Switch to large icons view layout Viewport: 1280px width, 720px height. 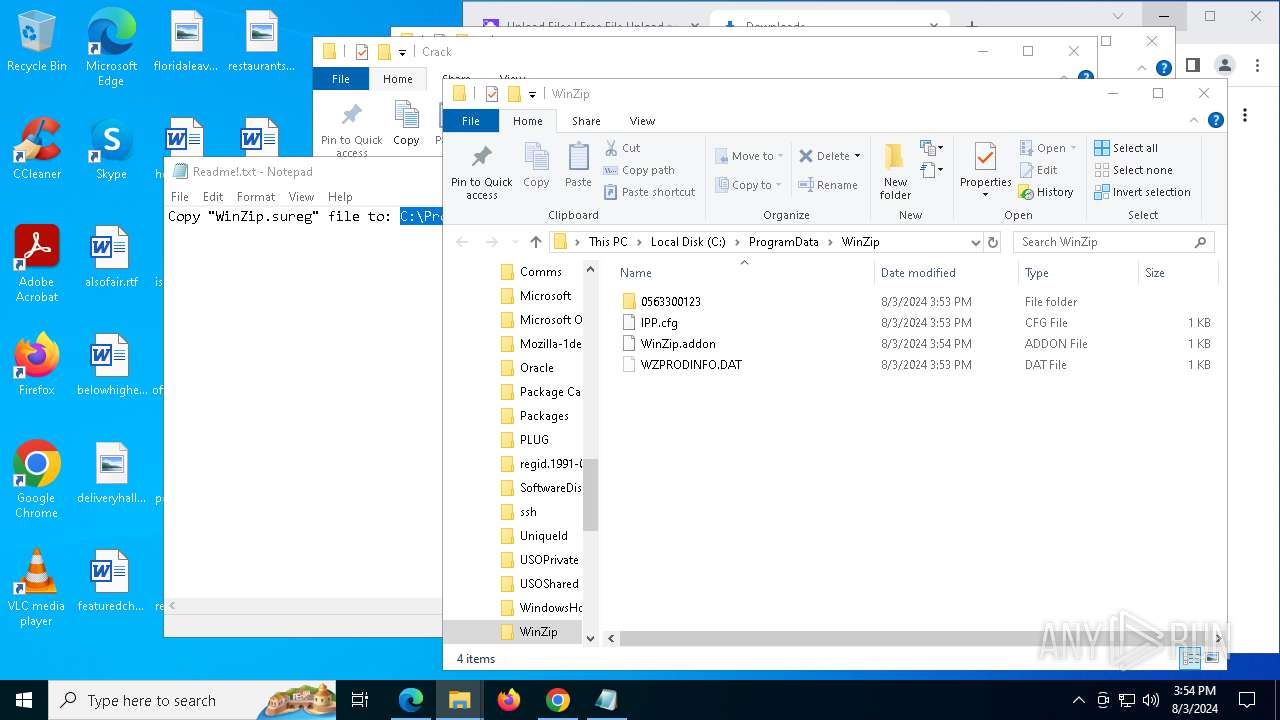tap(1212, 657)
